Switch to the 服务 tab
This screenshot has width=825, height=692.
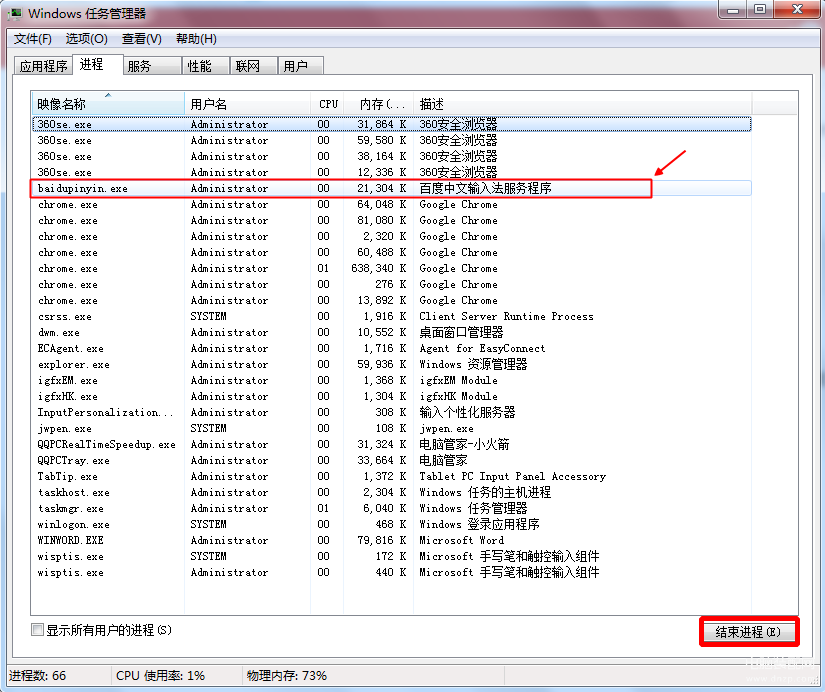153,66
